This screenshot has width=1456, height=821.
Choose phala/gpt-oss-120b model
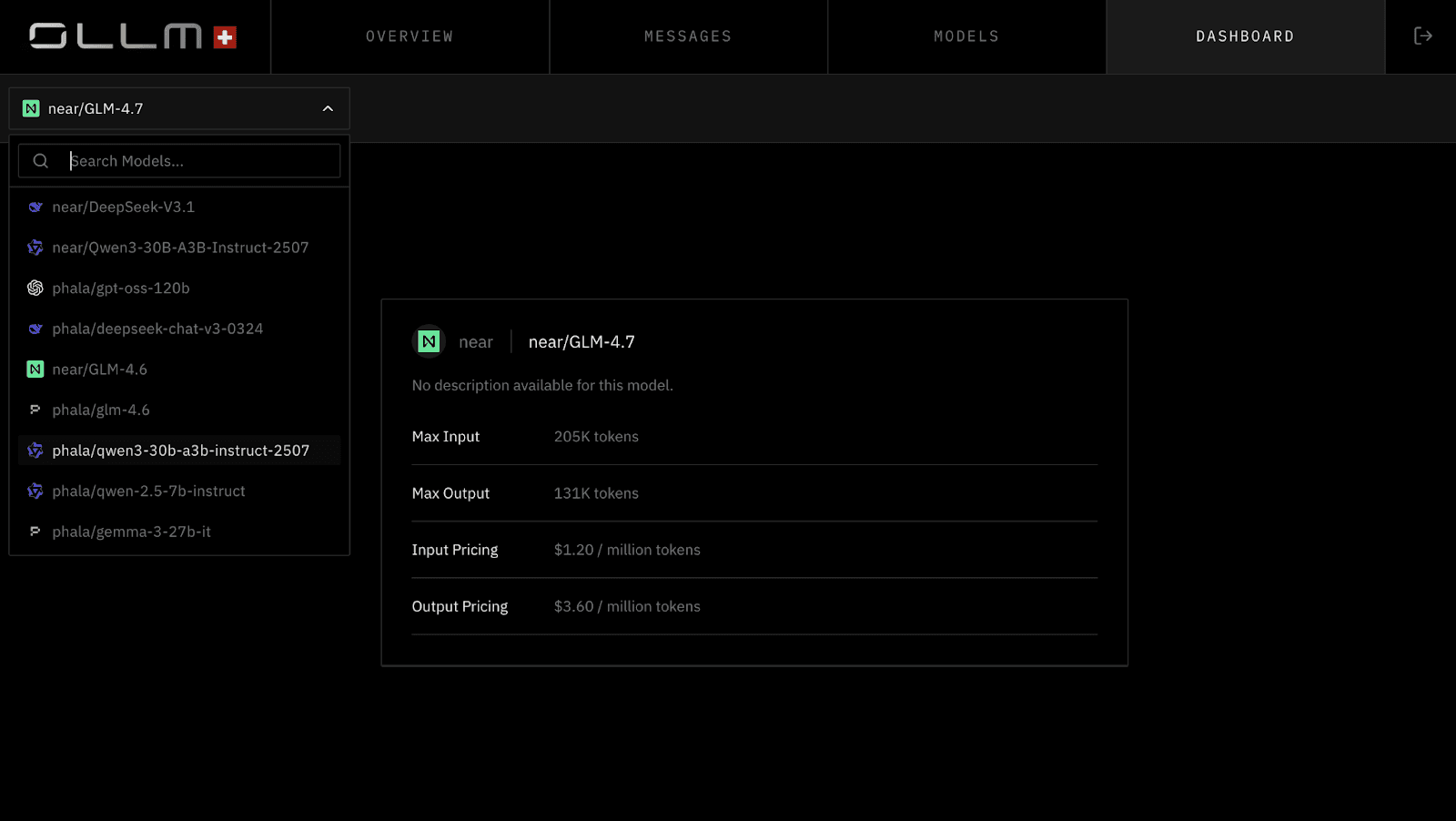pyautogui.click(x=179, y=288)
